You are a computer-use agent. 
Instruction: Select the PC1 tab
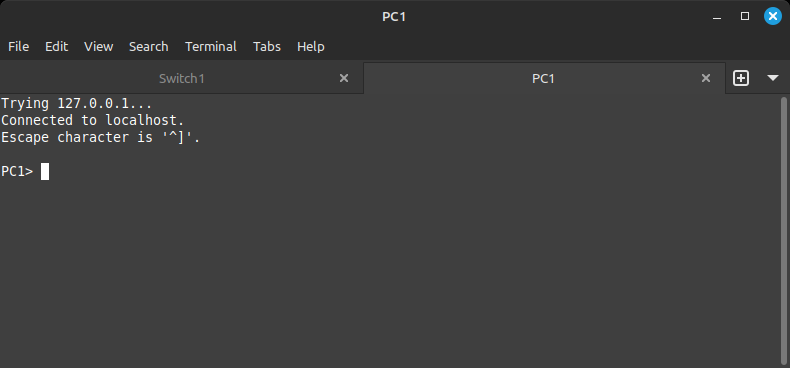click(544, 78)
